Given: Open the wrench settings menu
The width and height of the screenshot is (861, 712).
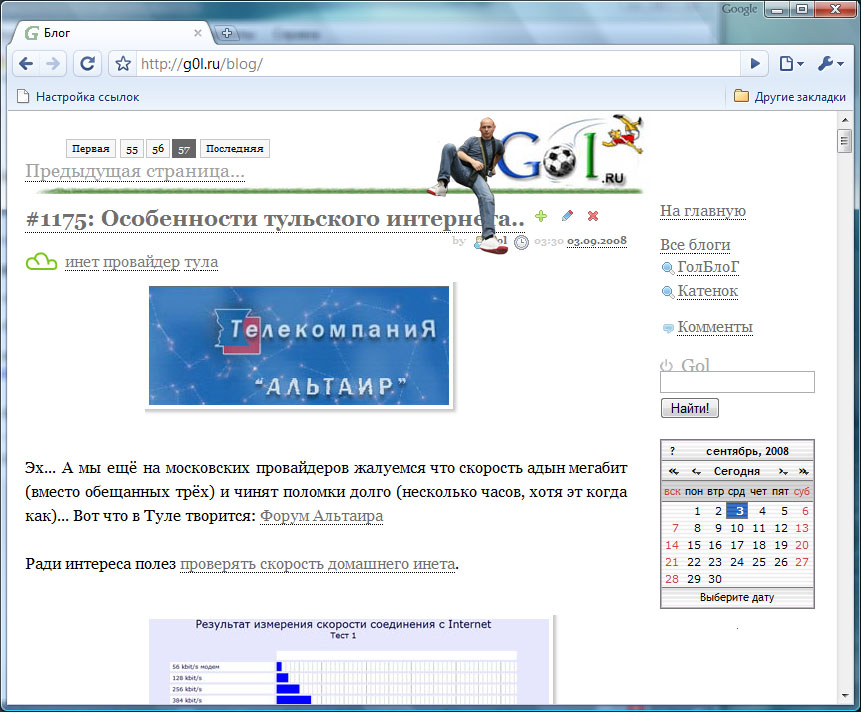Looking at the screenshot, I should click(x=830, y=64).
